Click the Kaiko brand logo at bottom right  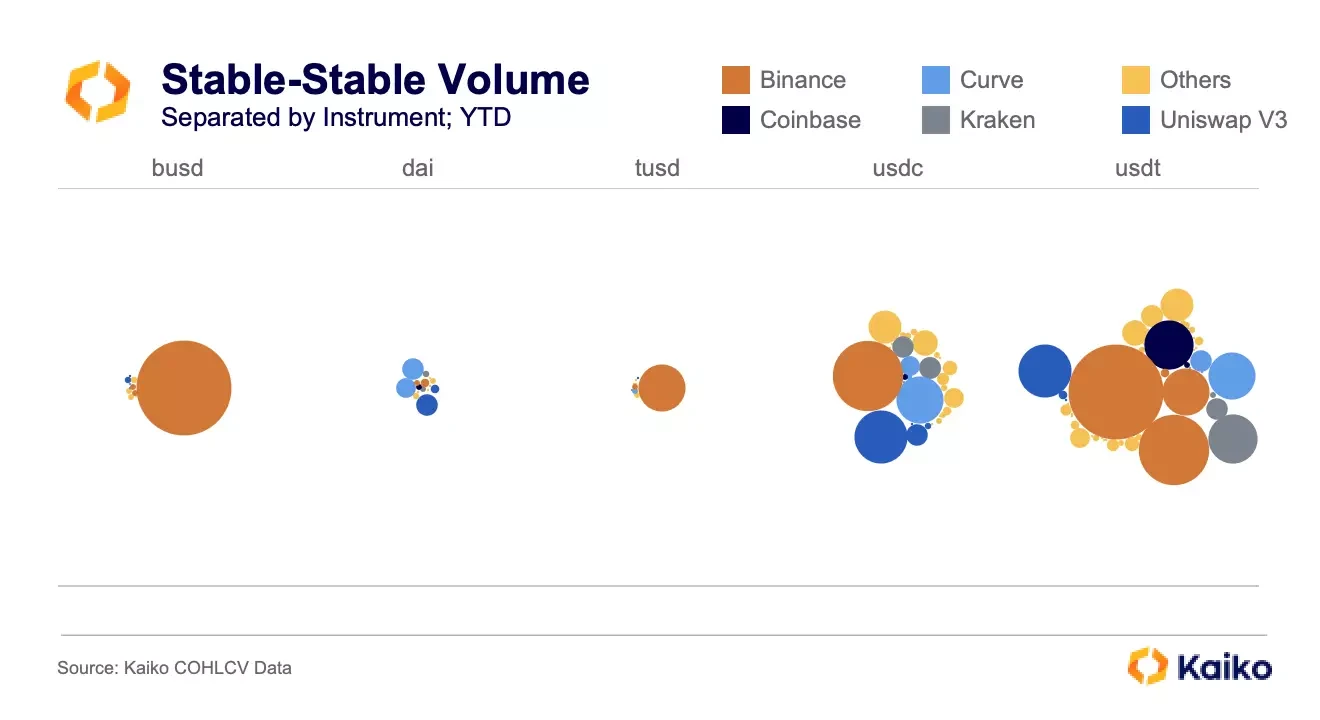click(1199, 666)
